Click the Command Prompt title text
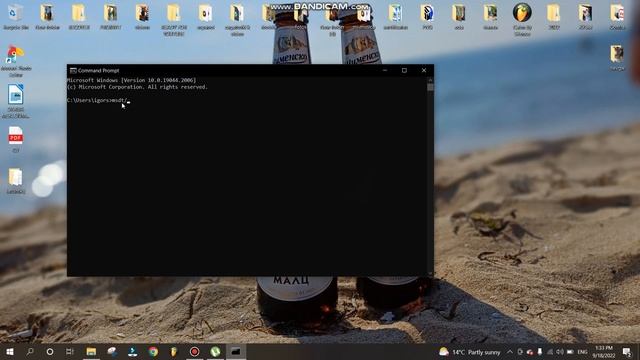The height and width of the screenshot is (360, 640). pyautogui.click(x=98, y=71)
